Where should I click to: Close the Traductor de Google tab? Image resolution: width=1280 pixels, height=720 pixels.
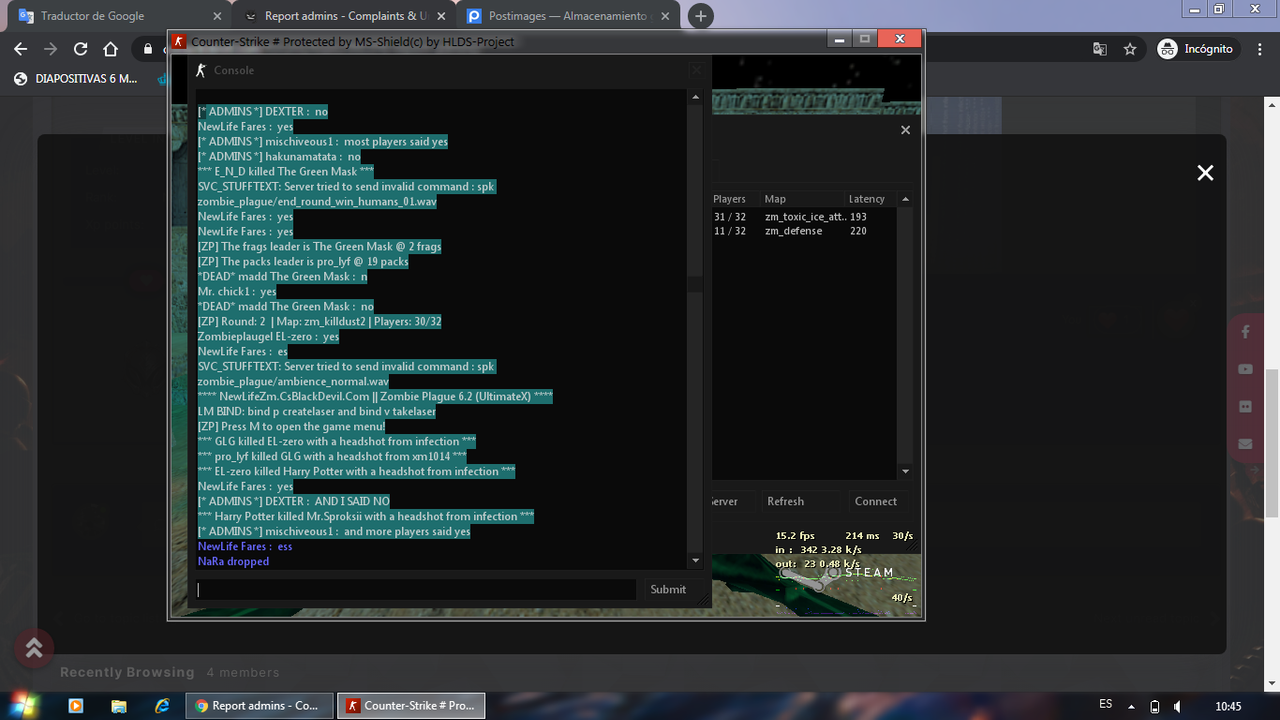click(219, 16)
